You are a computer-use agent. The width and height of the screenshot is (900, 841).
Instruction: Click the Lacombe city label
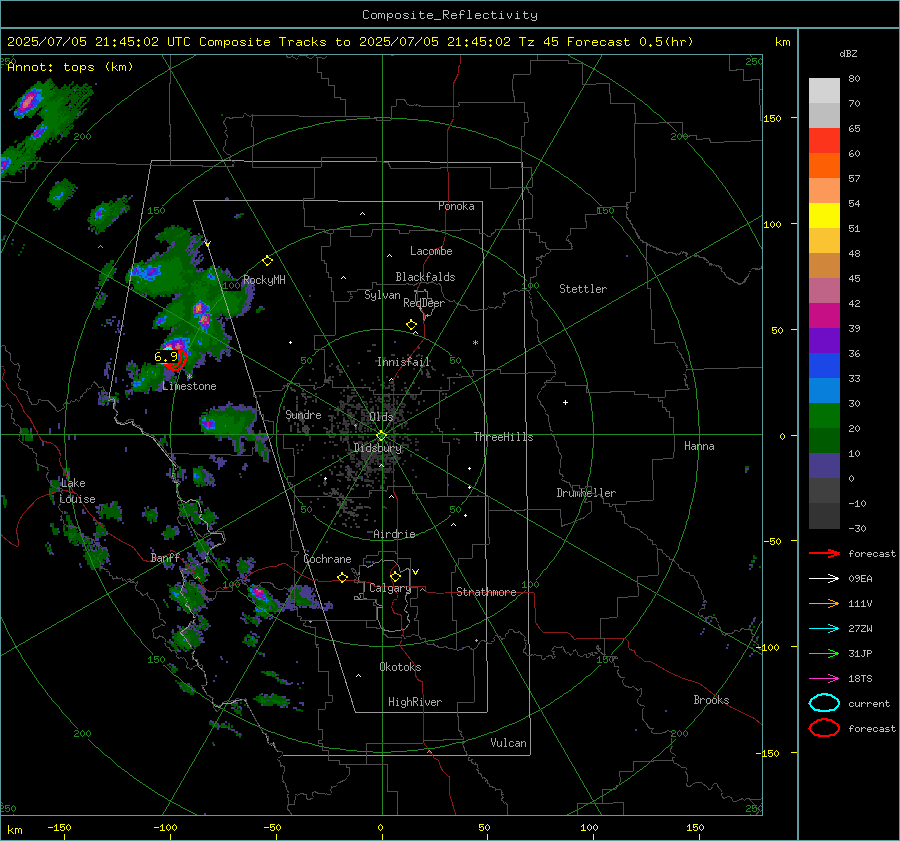[431, 251]
